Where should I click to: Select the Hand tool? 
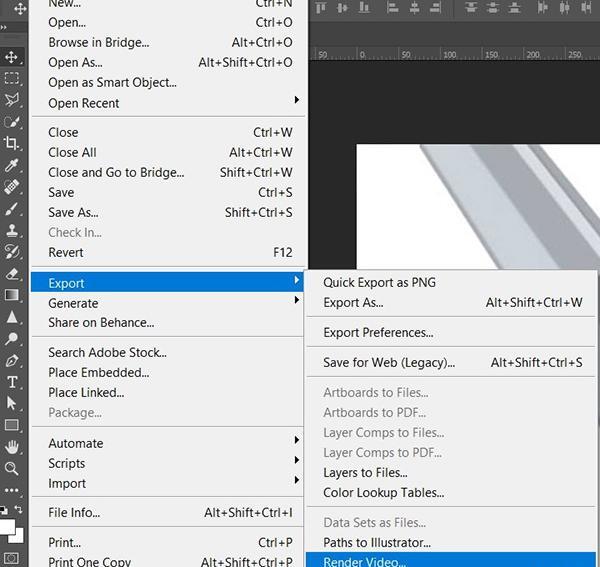click(11, 447)
